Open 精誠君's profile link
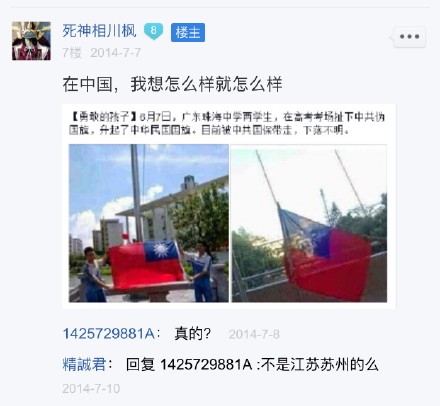Viewport: 440px width, 406px height. pos(84,364)
